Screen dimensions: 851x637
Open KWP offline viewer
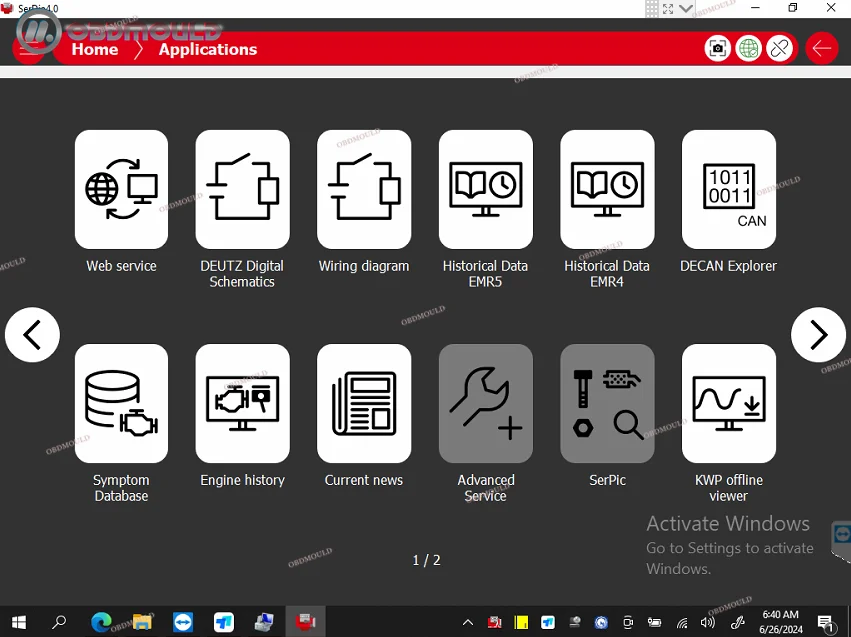pyautogui.click(x=729, y=403)
